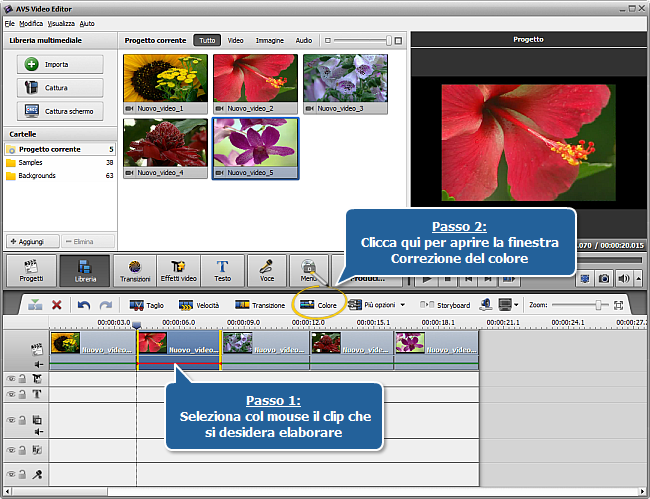650x499 pixels.
Task: Open the Modifica menu
Action: click(31, 22)
